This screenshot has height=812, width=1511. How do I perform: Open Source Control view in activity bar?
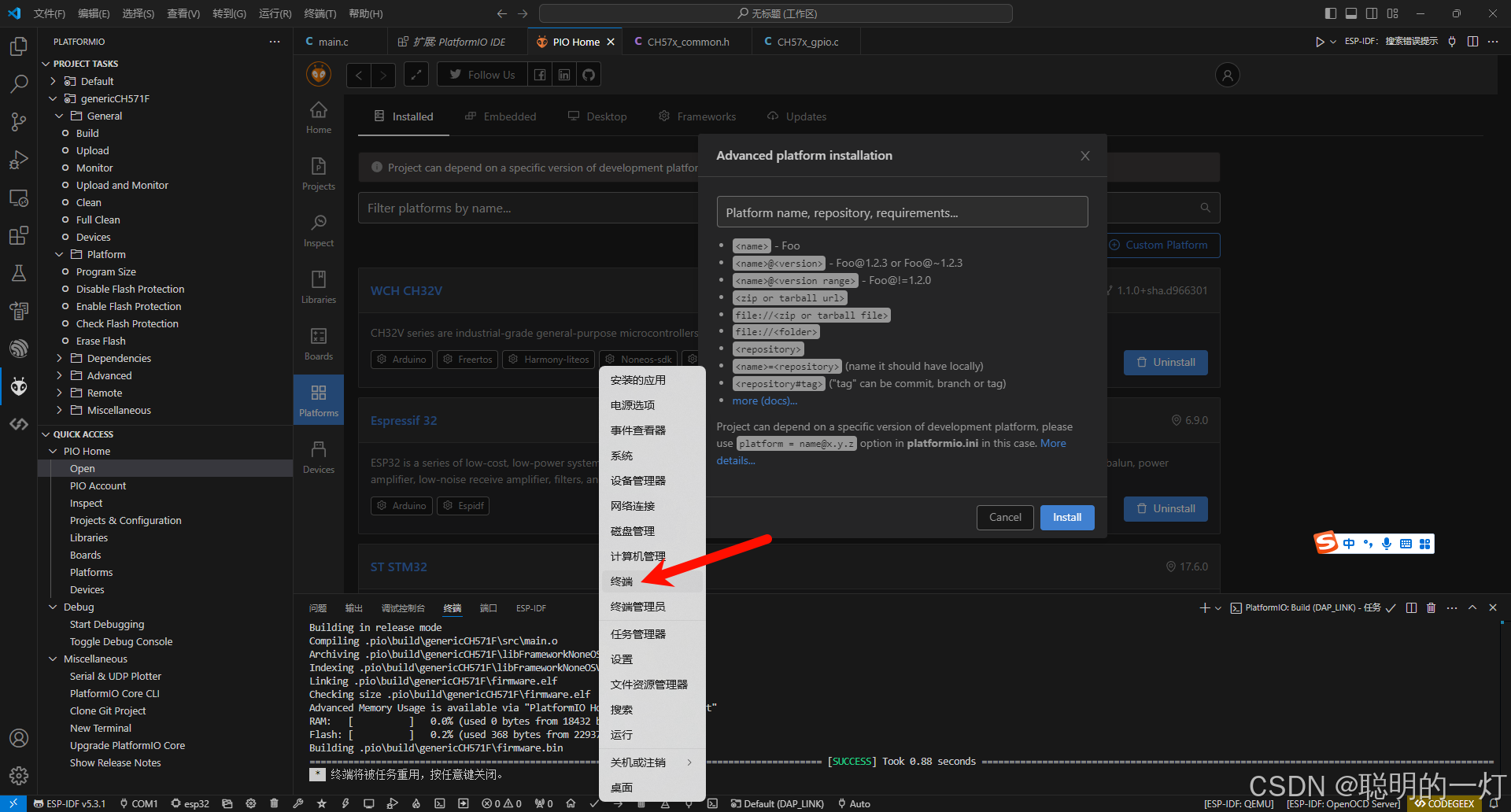(19, 122)
